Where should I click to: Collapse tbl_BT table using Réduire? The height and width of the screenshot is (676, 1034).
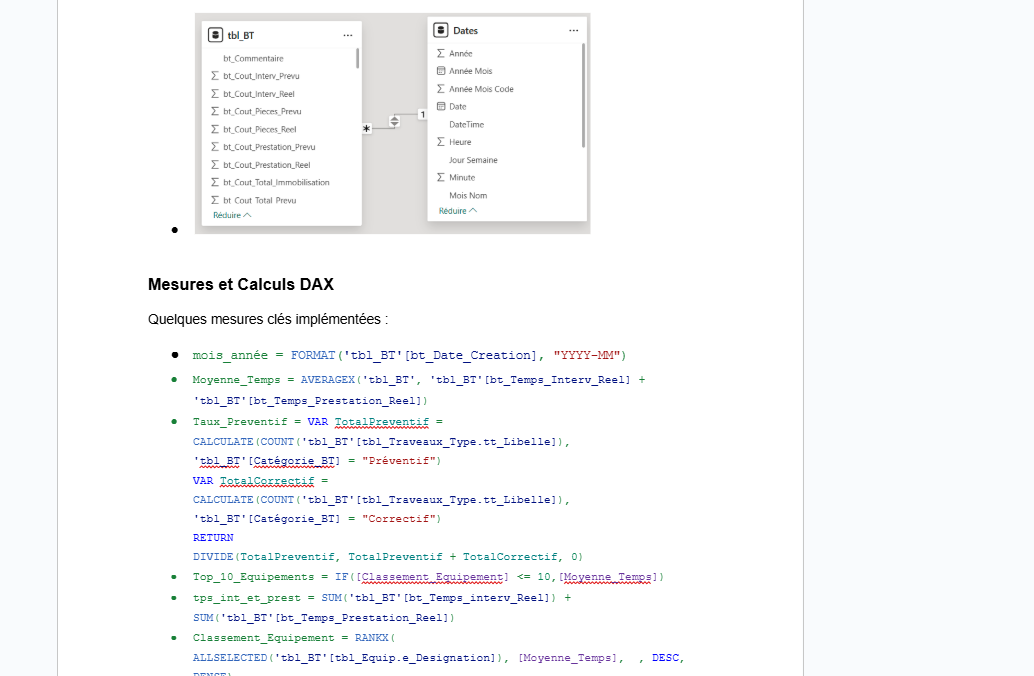pyautogui.click(x=231, y=215)
